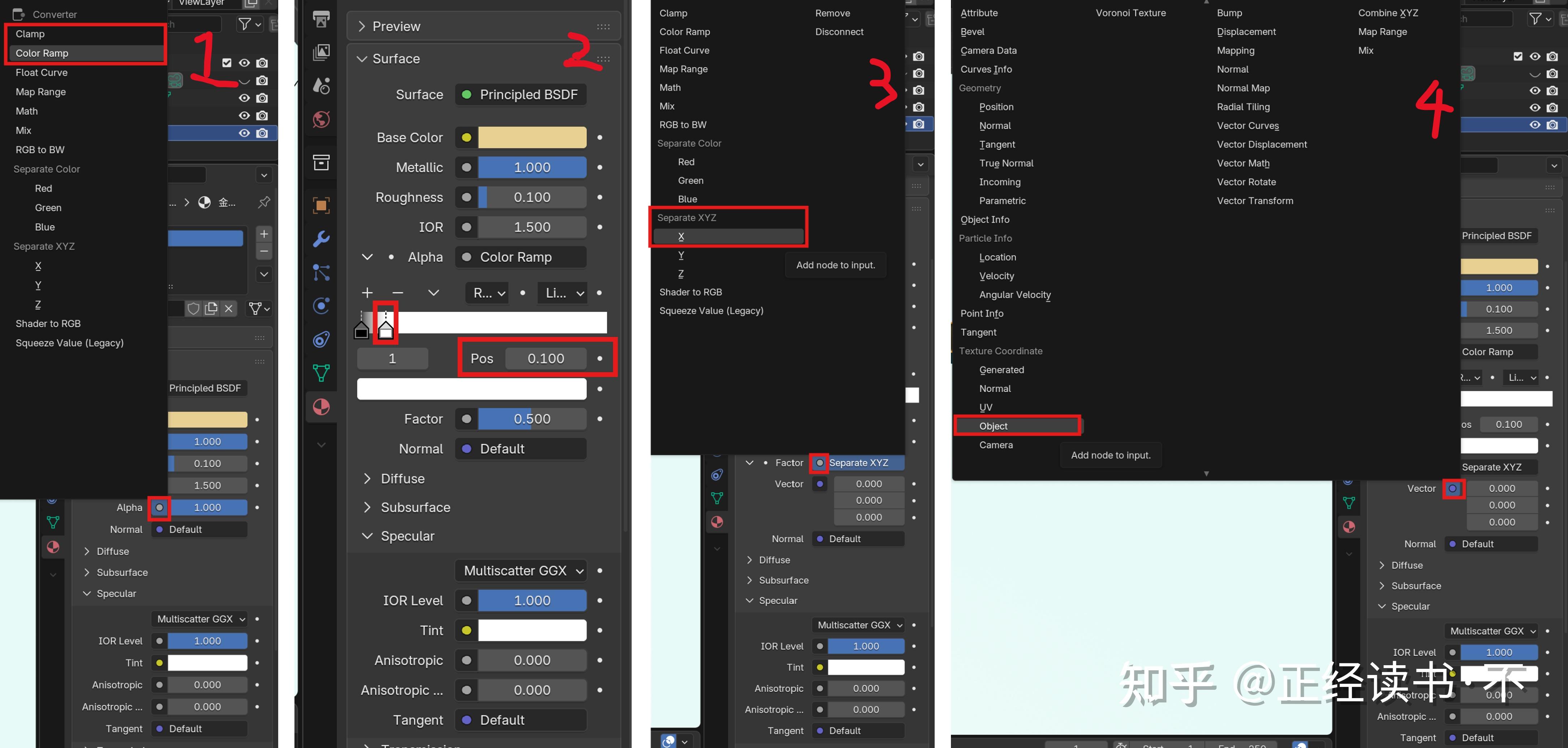
Task: Click the plus button to add a color stop
Action: pyautogui.click(x=367, y=293)
